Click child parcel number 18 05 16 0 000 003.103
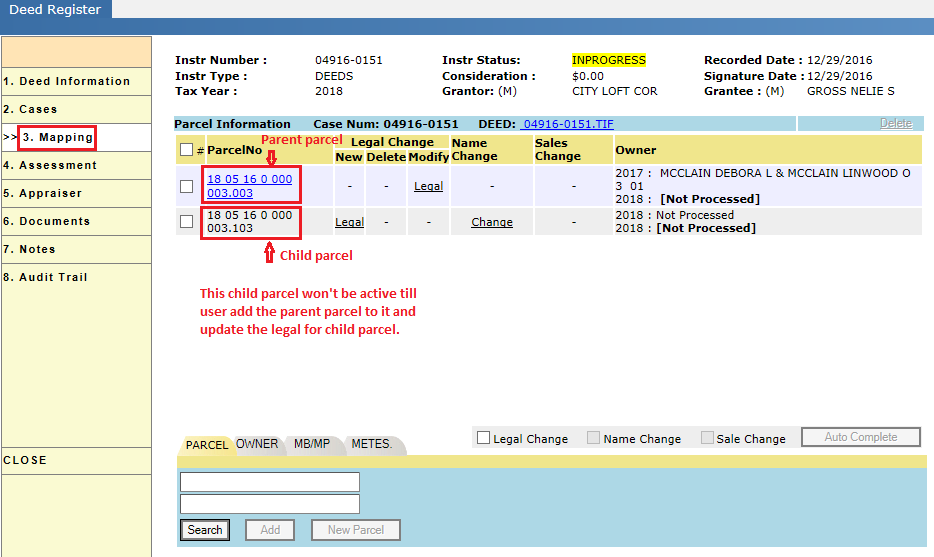The width and height of the screenshot is (934, 557). [250, 222]
